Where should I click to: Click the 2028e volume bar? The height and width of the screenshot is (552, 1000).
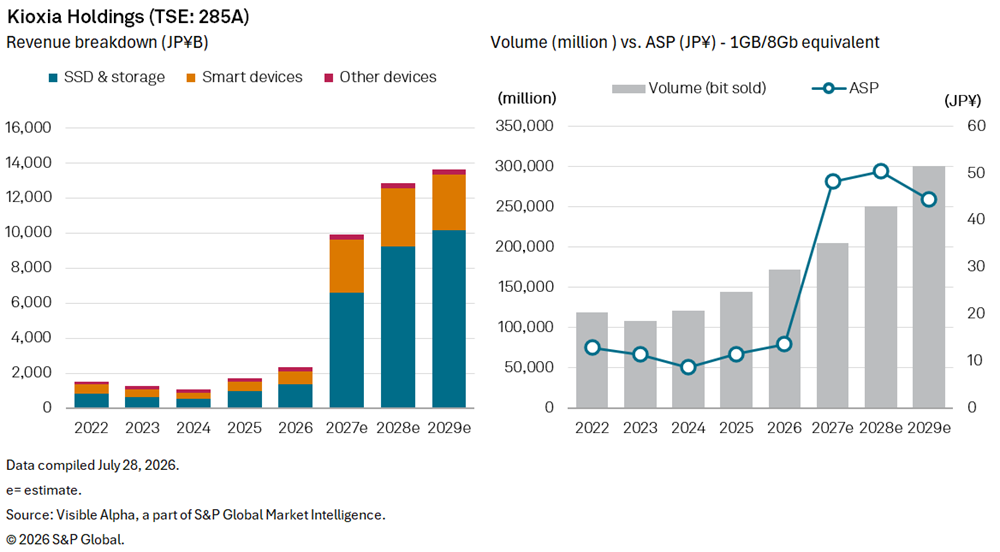tap(881, 307)
